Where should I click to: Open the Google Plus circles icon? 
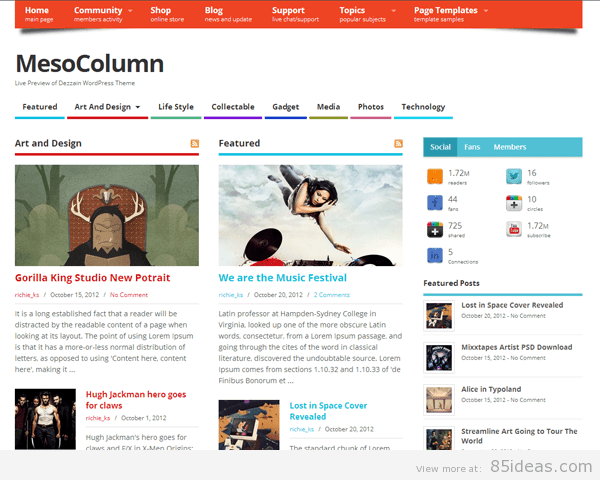coord(514,203)
